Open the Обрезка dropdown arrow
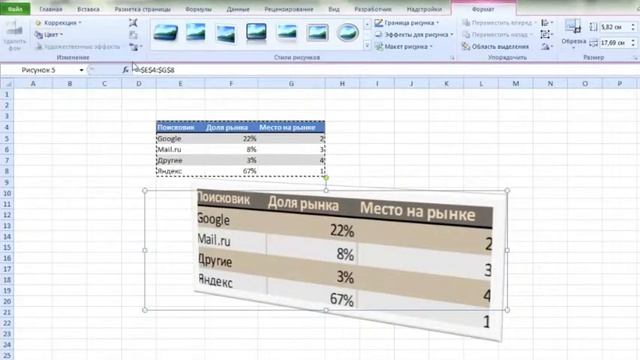640x360 pixels. coord(573,48)
